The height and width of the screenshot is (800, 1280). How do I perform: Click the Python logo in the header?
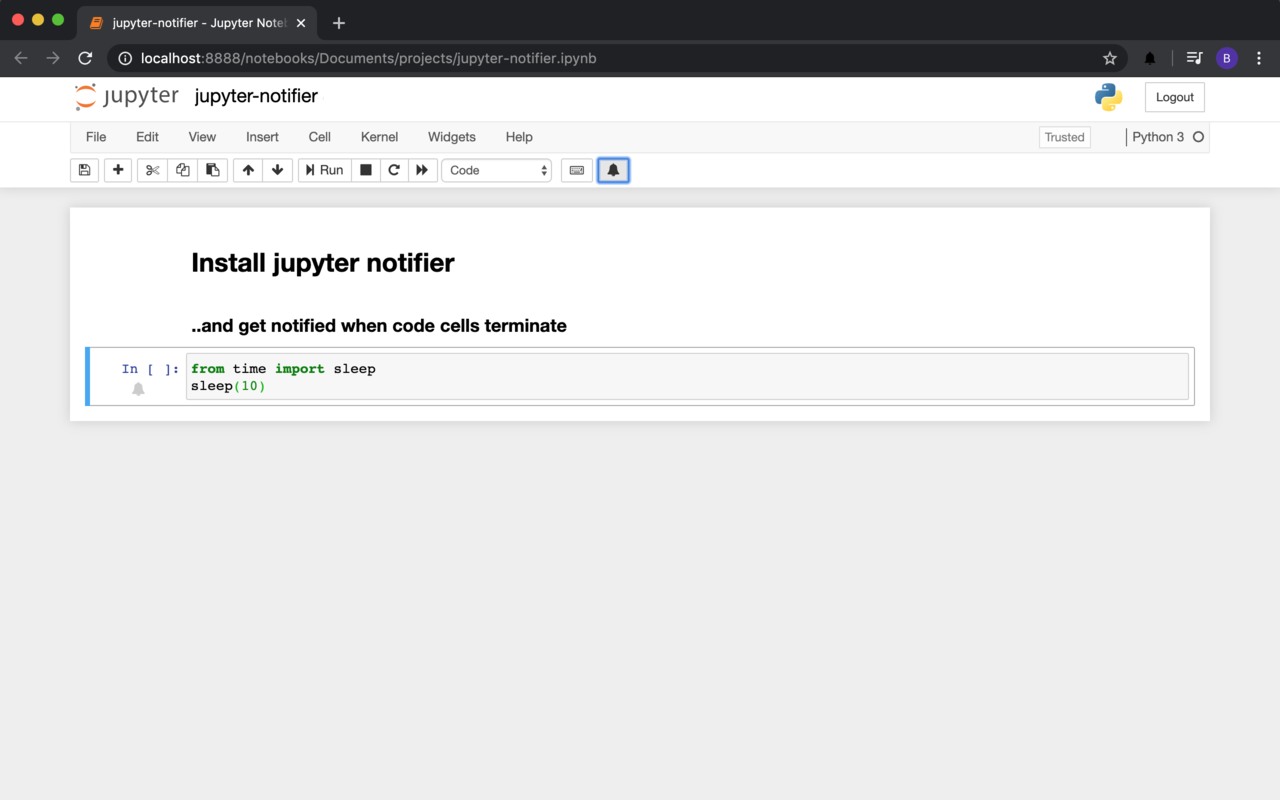pyautogui.click(x=1108, y=97)
